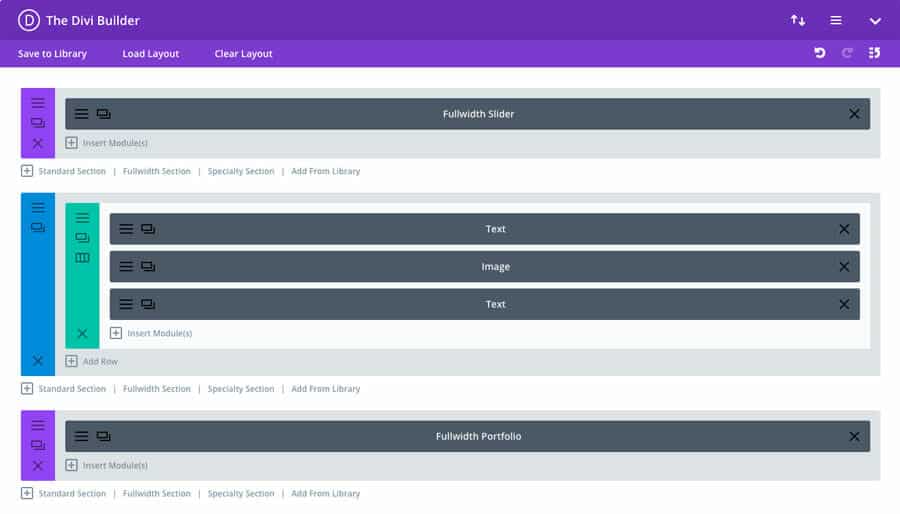
Task: Open Image module settings icon
Action: [x=126, y=266]
